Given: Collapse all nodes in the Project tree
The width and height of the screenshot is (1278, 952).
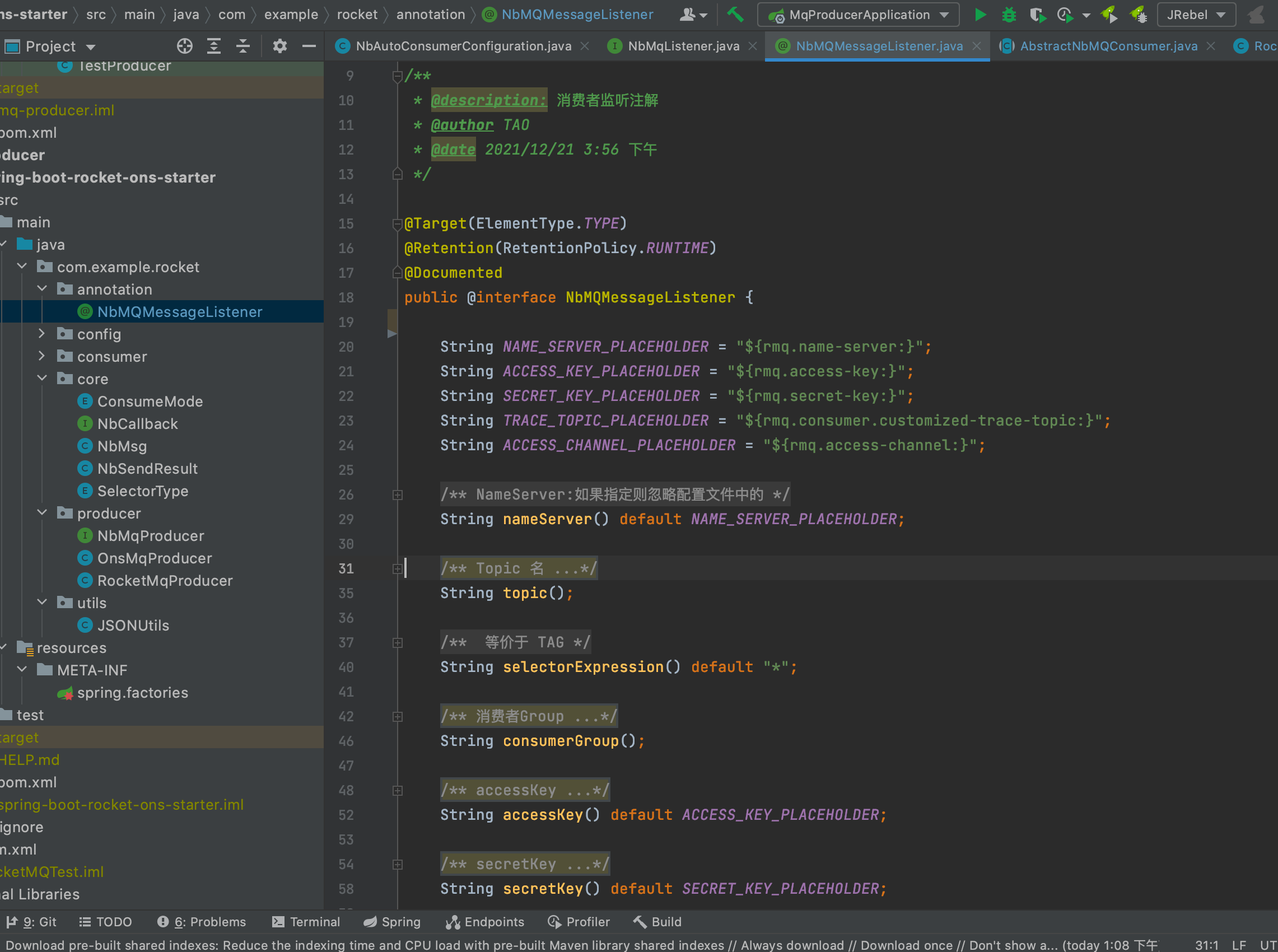Looking at the screenshot, I should pos(243,46).
